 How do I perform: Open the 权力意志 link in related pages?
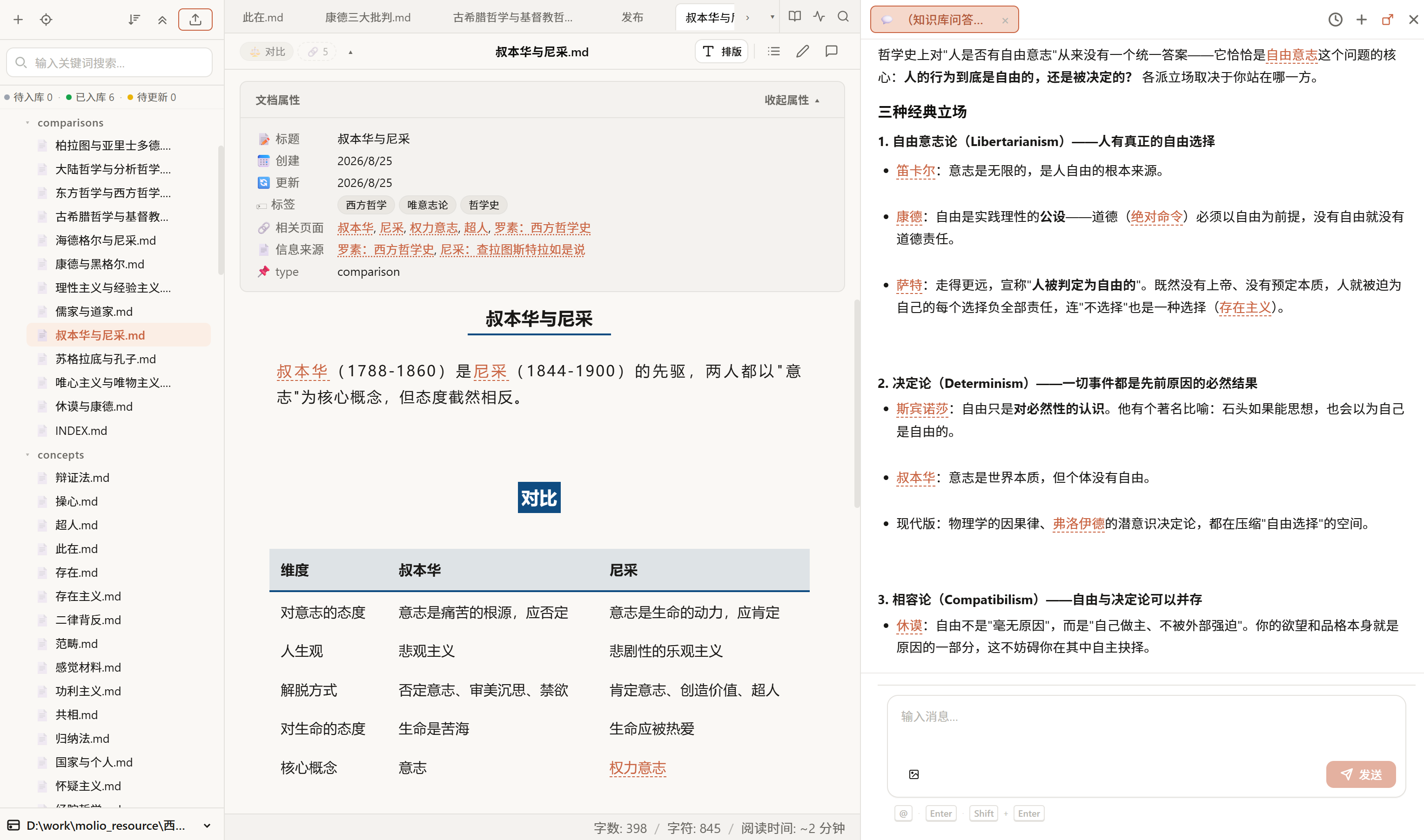[x=433, y=227]
